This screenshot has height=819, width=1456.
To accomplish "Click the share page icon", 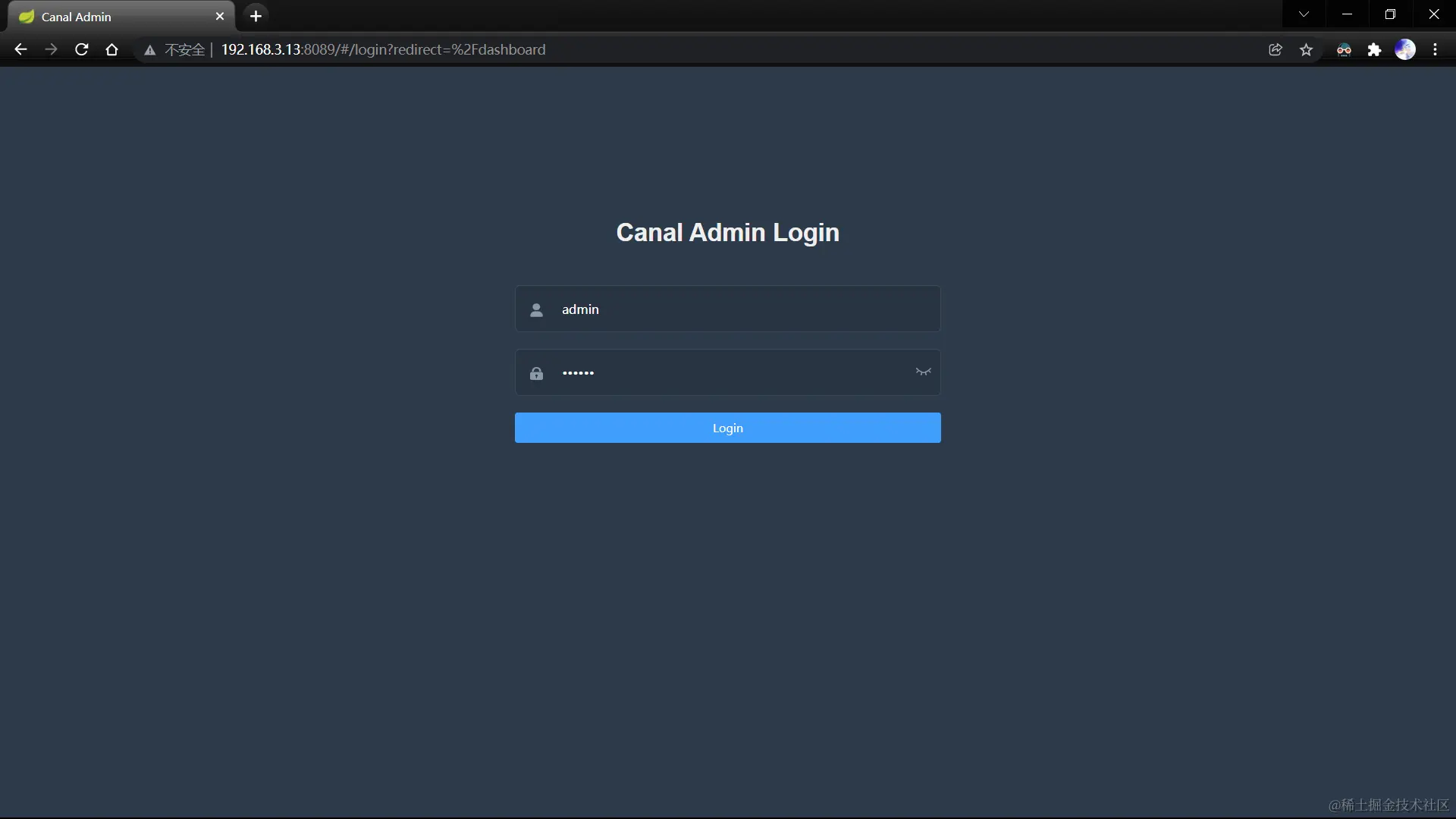I will pyautogui.click(x=1276, y=50).
